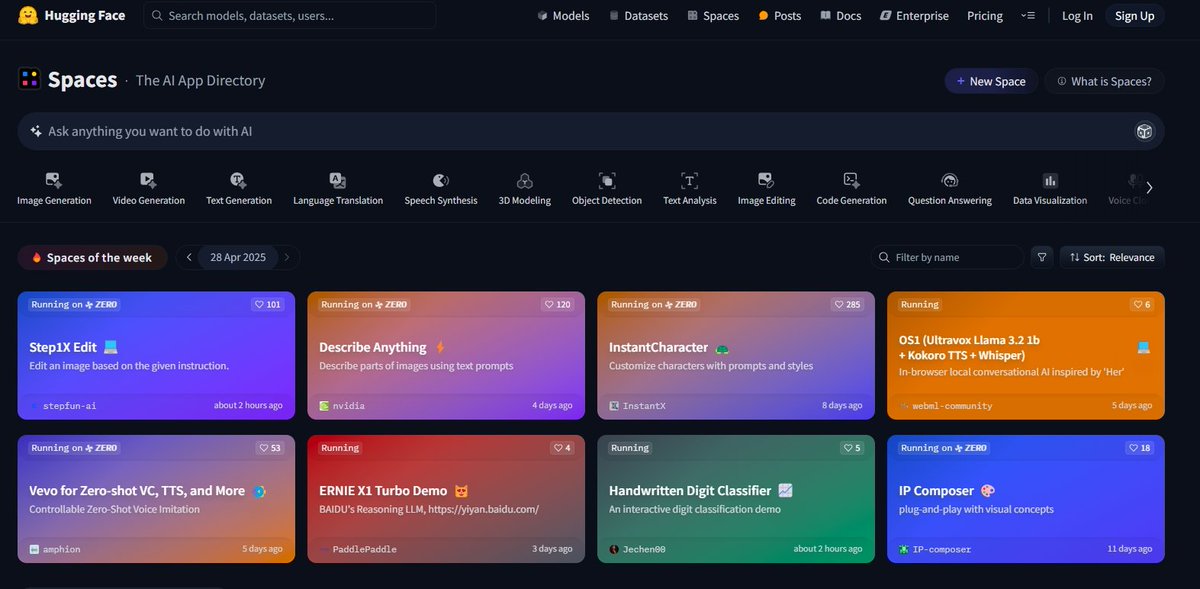Like InstantCharacter (285 likes)
Image resolution: width=1200 pixels, height=589 pixels.
click(x=846, y=304)
